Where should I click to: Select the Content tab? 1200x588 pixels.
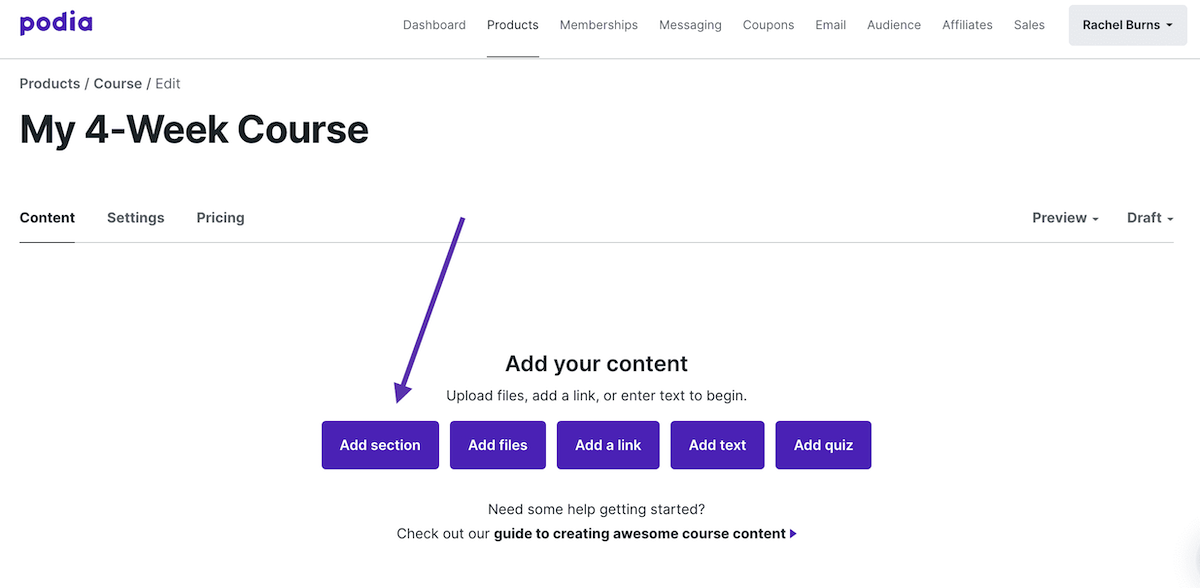coord(46,217)
